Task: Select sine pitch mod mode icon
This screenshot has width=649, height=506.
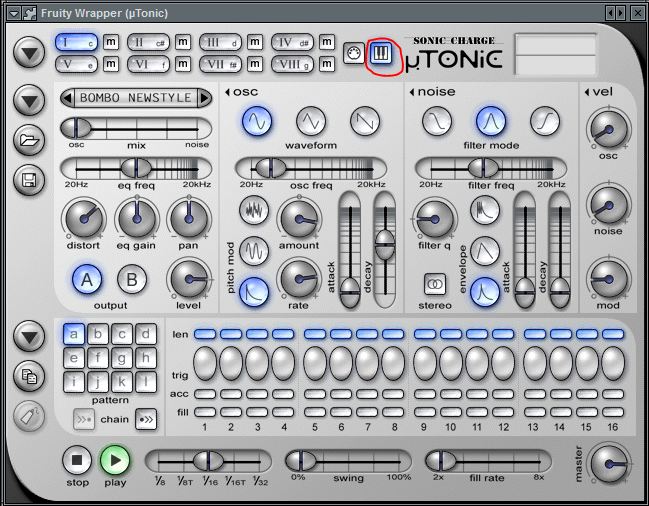Action: (254, 251)
